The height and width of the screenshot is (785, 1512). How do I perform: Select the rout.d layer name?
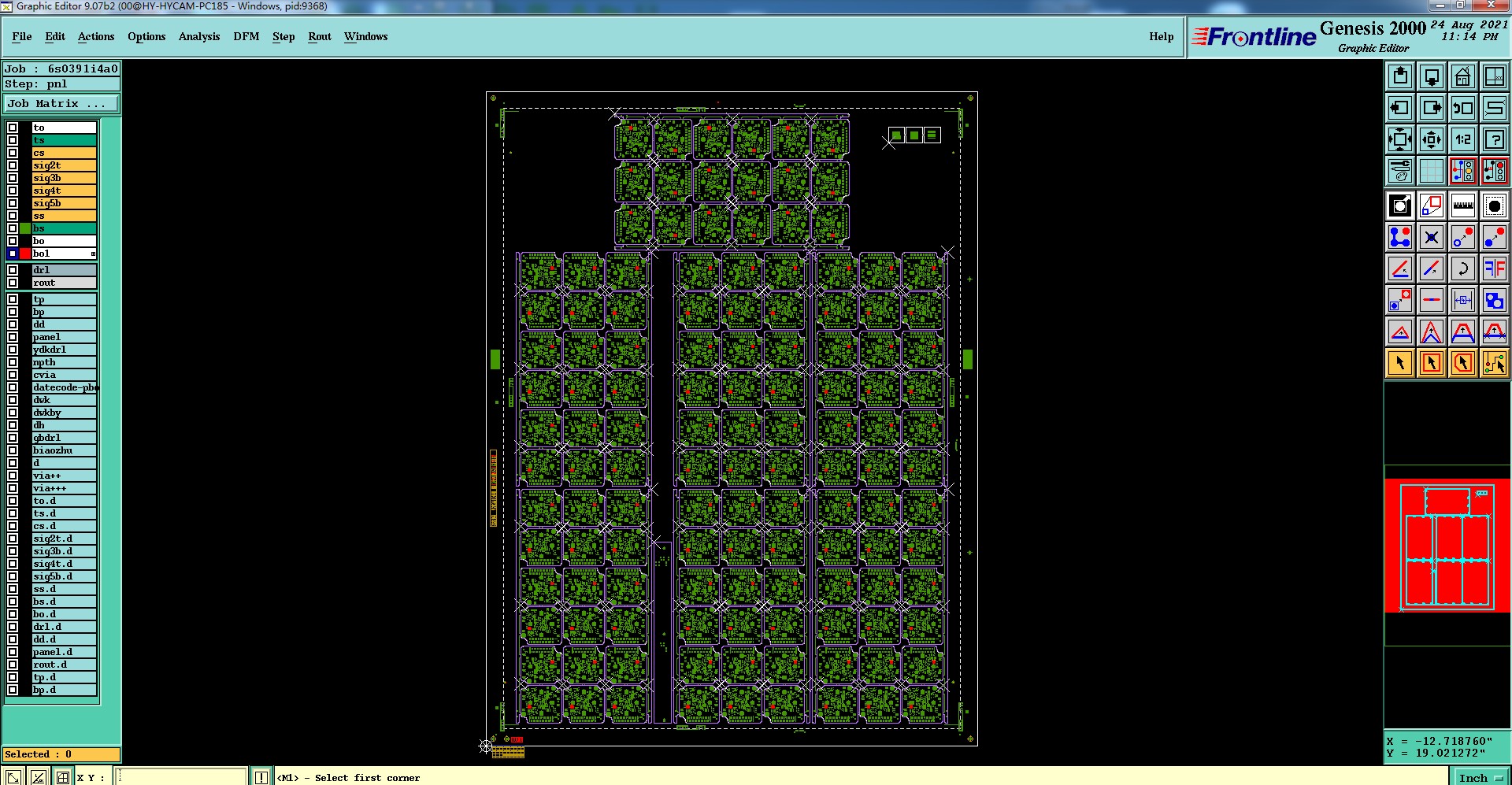(x=64, y=665)
